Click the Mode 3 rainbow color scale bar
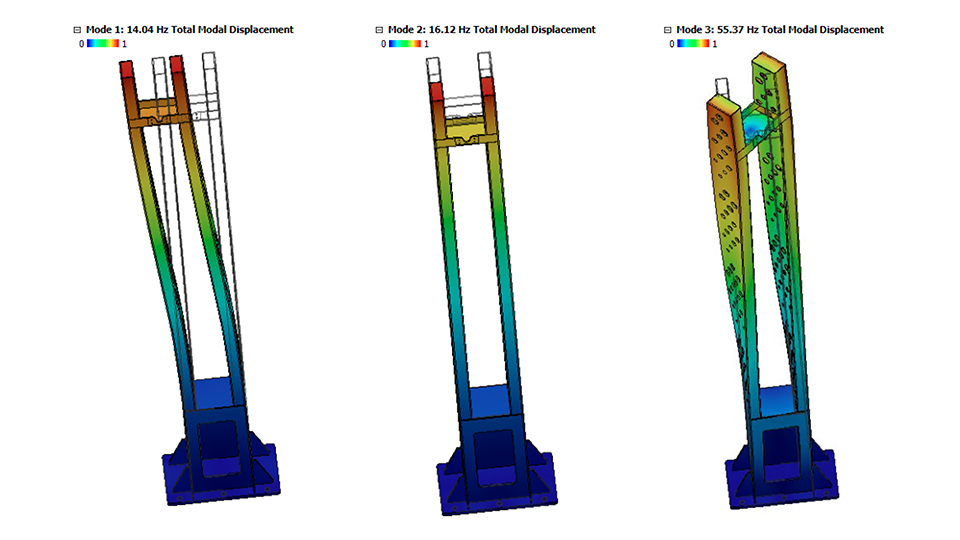This screenshot has width=960, height=540. point(693,44)
